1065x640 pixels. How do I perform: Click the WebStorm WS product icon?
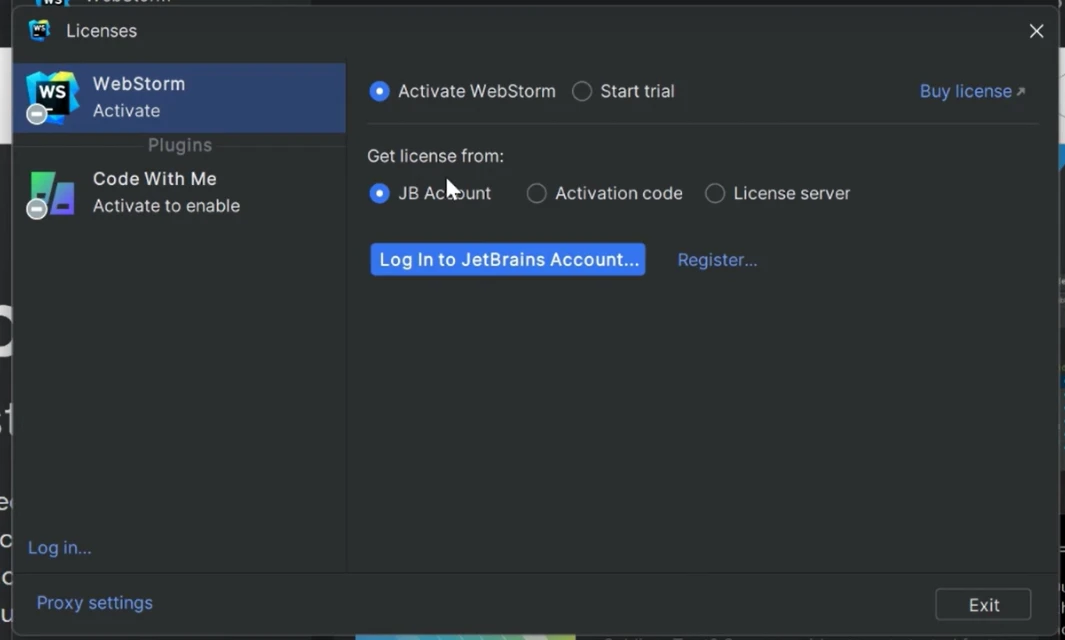coord(52,96)
